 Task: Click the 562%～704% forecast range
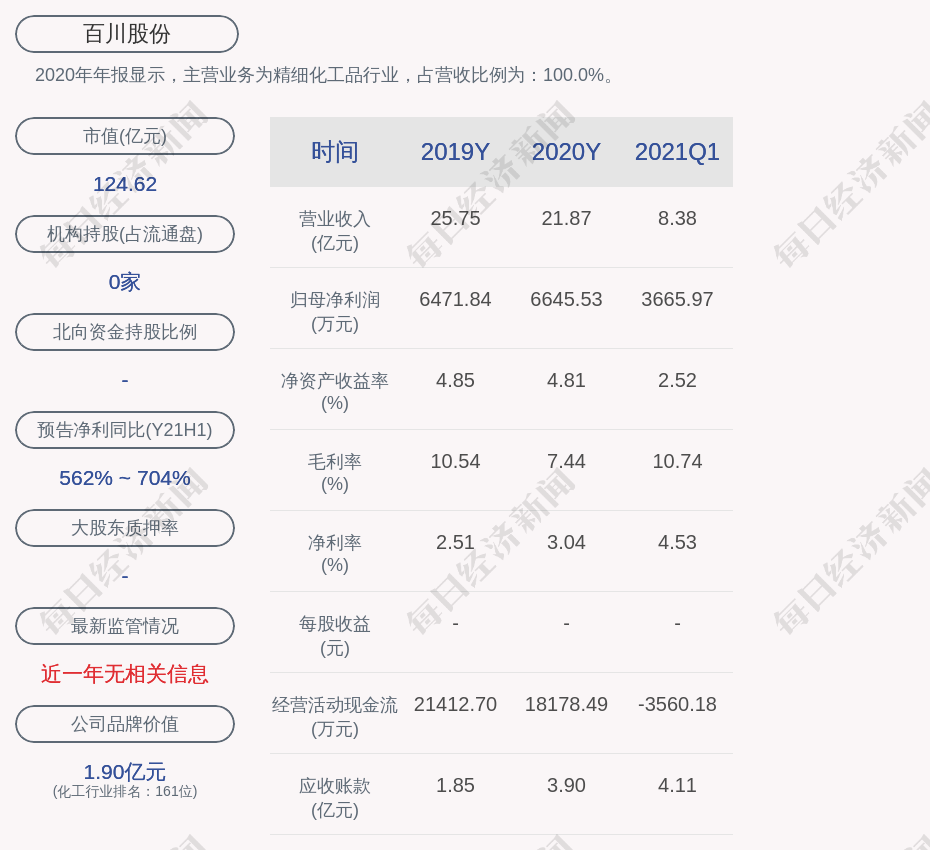[x=125, y=478]
